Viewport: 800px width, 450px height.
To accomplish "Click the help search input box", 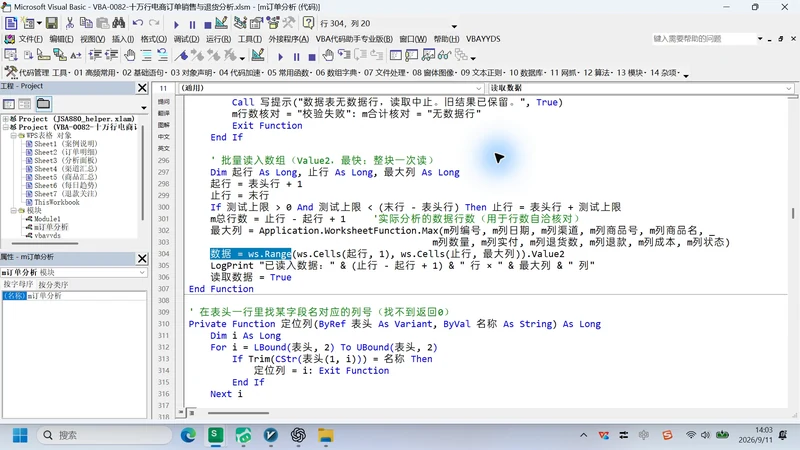I will (703, 39).
